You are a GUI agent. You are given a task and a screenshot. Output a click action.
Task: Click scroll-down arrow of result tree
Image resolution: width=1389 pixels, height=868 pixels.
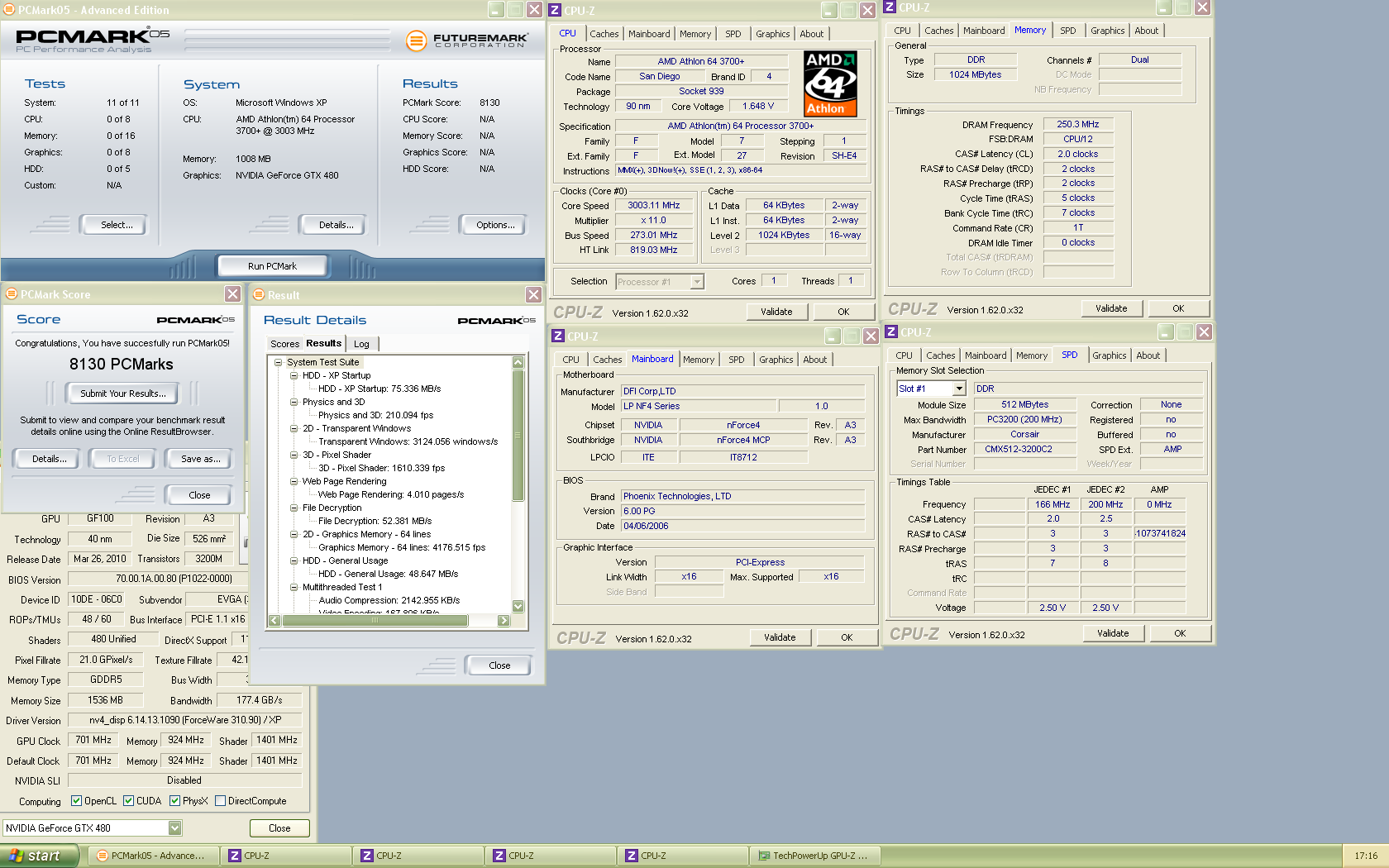[518, 606]
